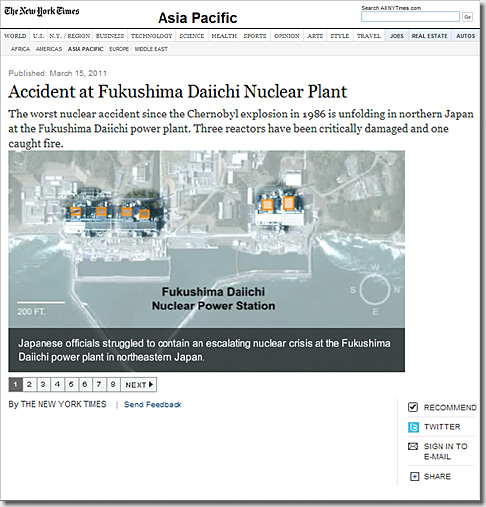
Task: Open the Science section
Action: click(x=192, y=36)
